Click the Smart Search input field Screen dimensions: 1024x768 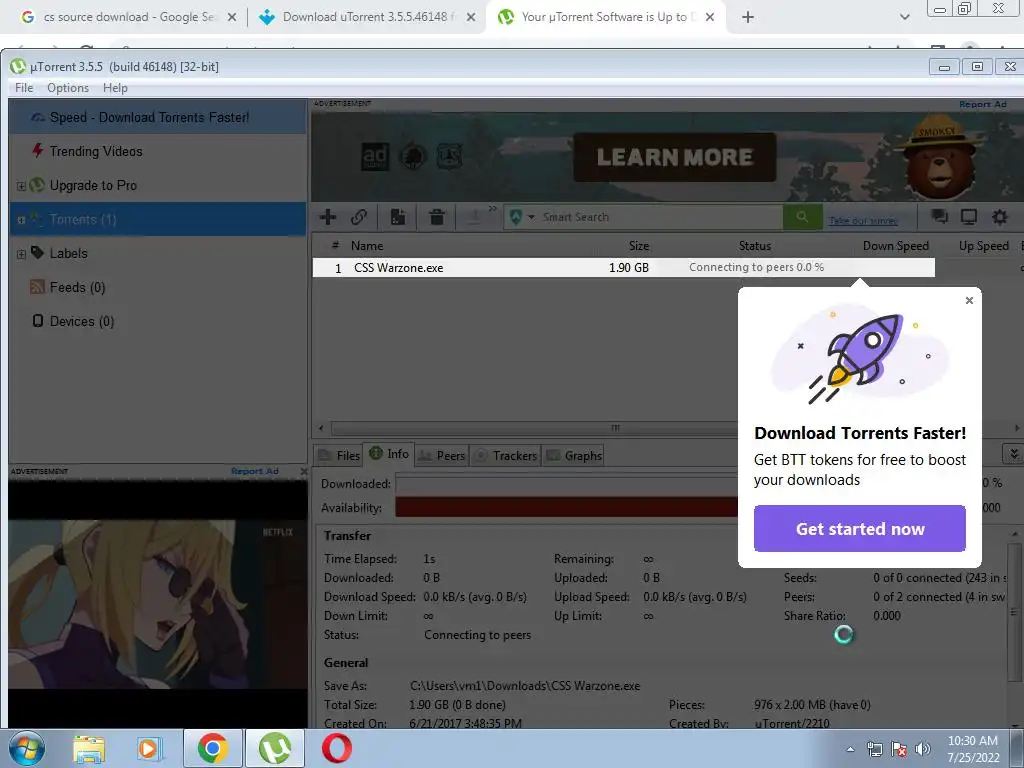click(660, 217)
